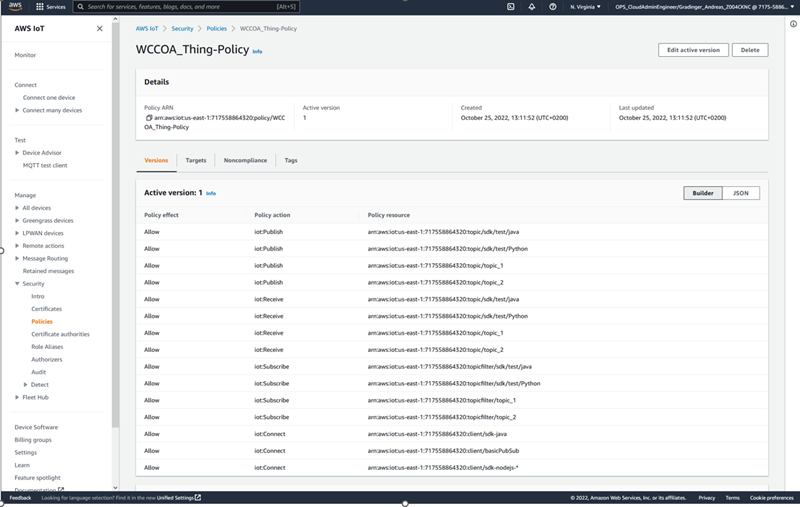Click Info link beside Active version
This screenshot has width=800, height=507.
211,193
